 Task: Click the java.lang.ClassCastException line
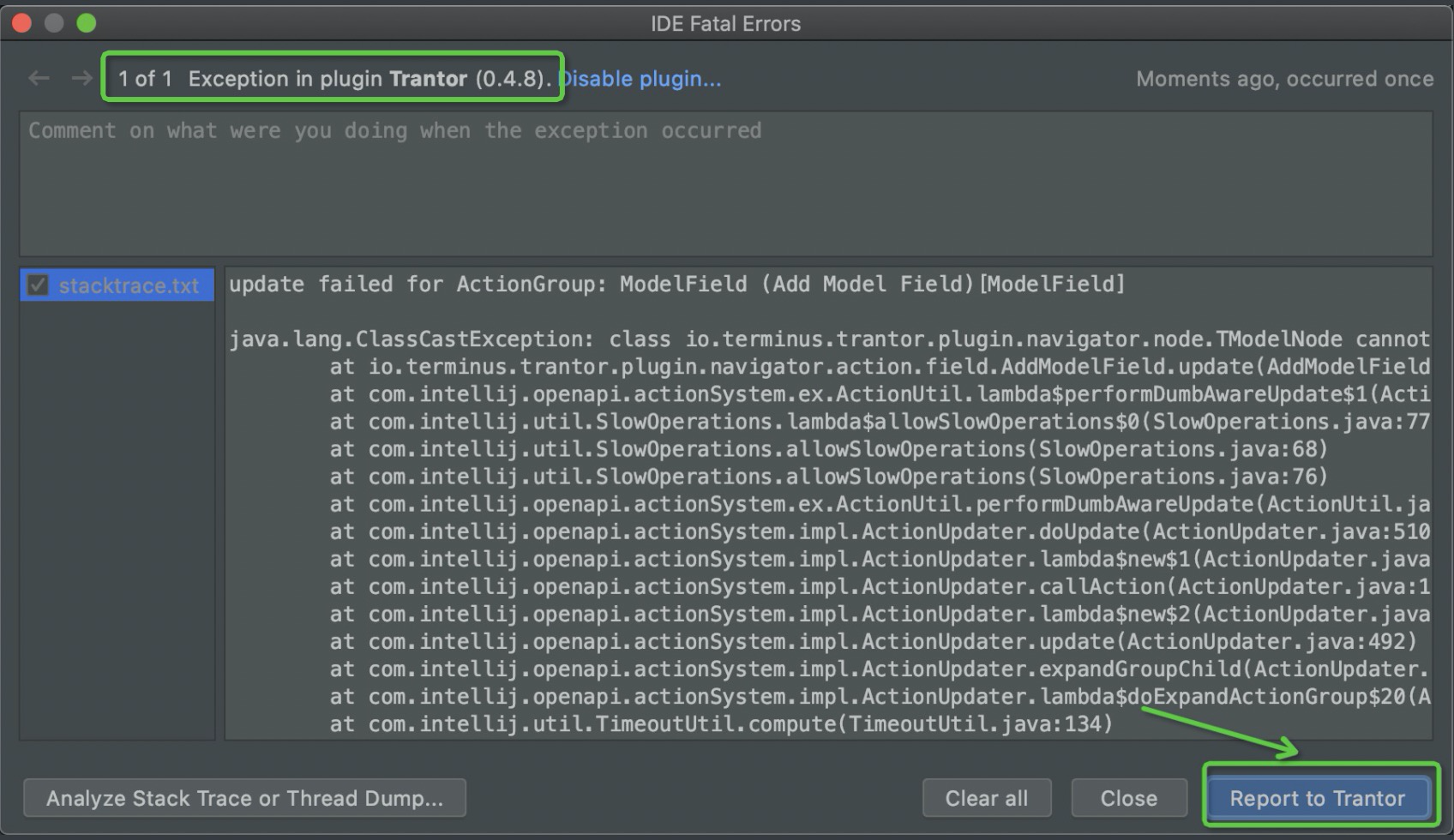(x=829, y=339)
